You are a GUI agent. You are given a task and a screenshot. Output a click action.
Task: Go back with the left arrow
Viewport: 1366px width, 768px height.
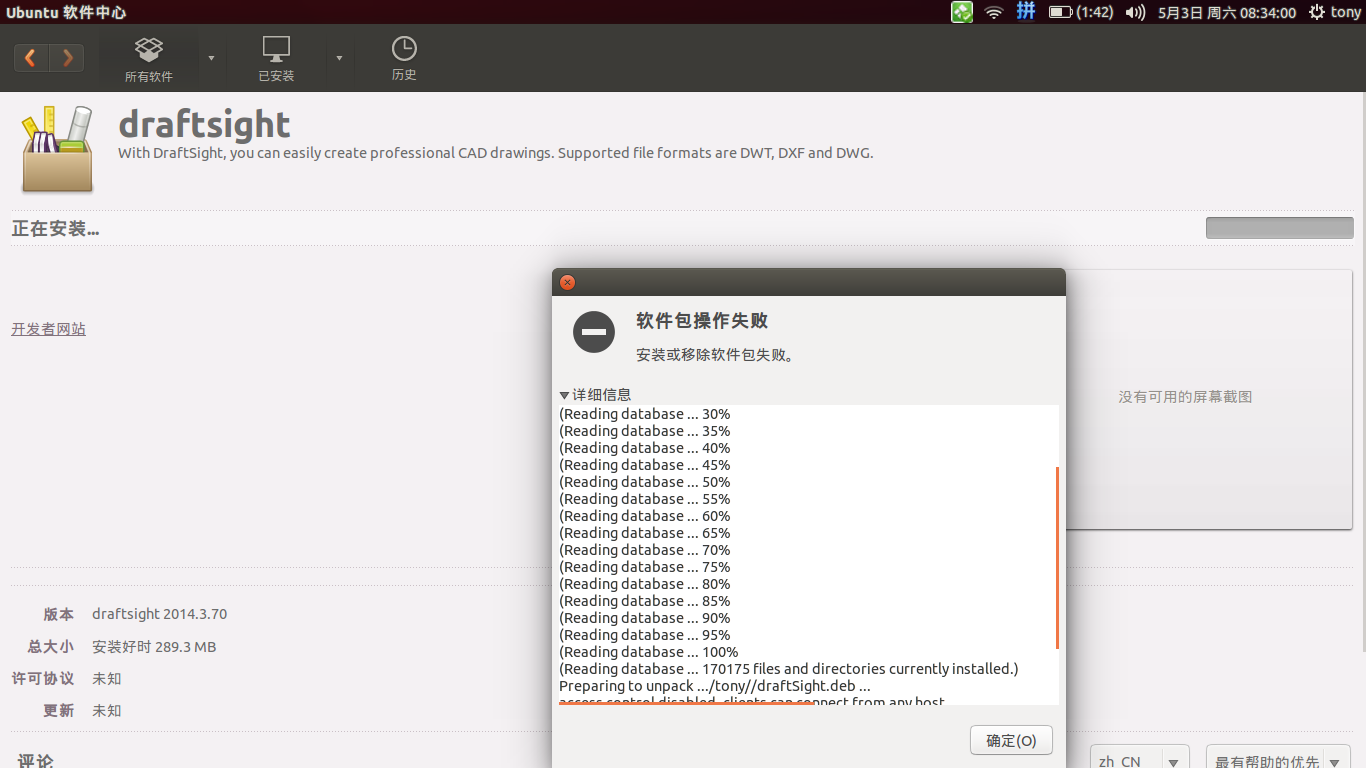(31, 58)
